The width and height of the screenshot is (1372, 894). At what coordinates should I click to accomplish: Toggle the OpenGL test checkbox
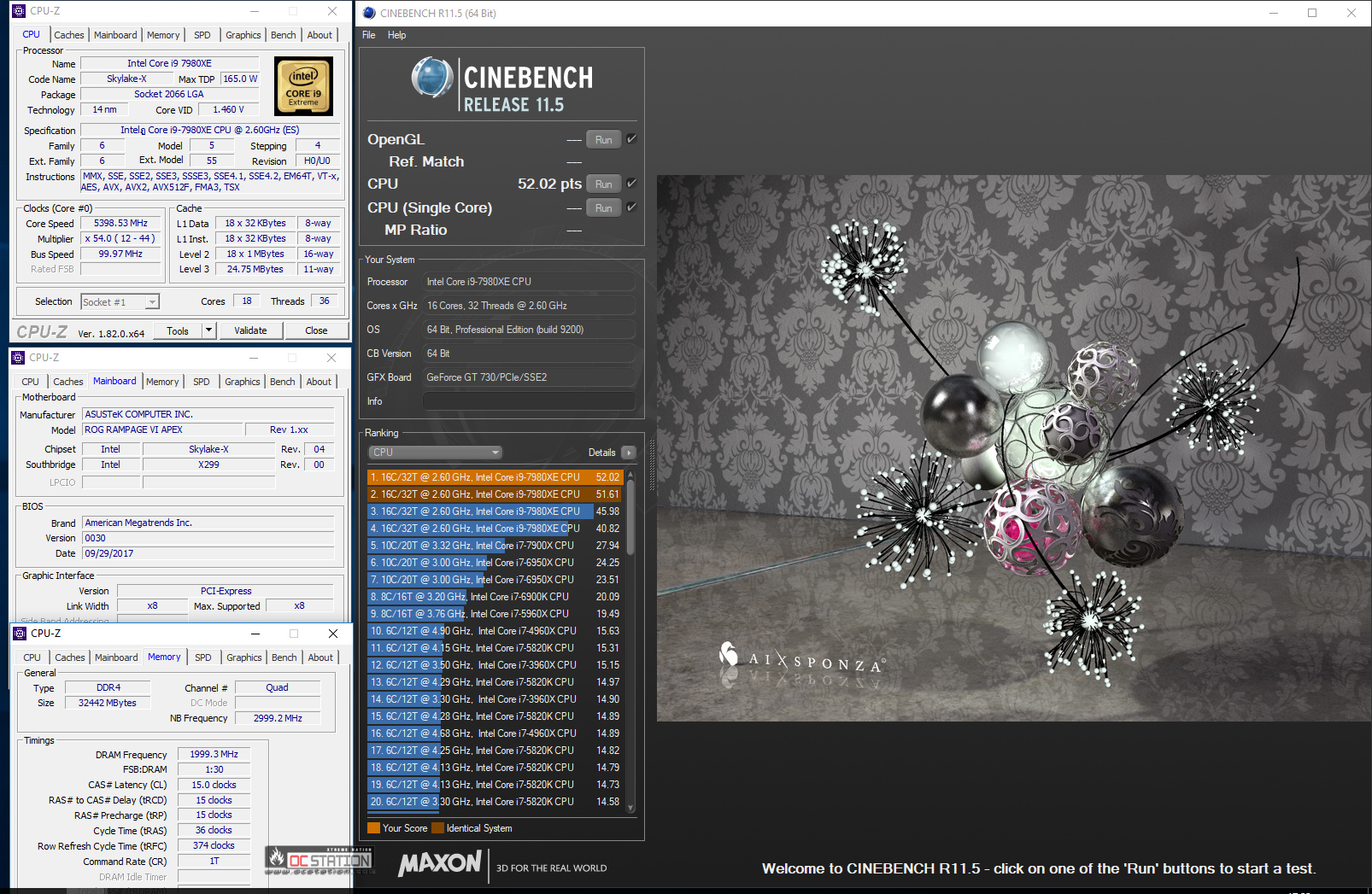631,138
